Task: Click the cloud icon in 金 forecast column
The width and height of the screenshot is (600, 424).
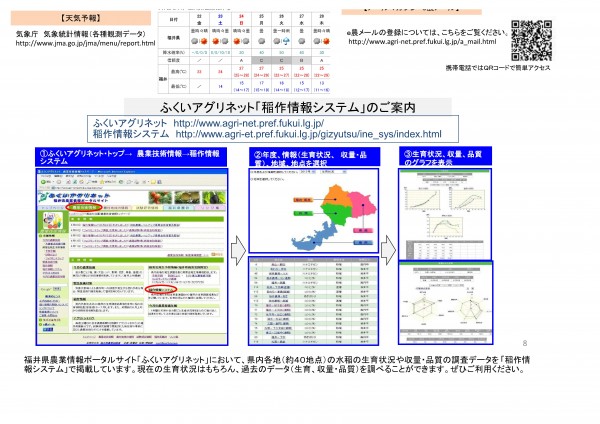Action: [x=195, y=41]
